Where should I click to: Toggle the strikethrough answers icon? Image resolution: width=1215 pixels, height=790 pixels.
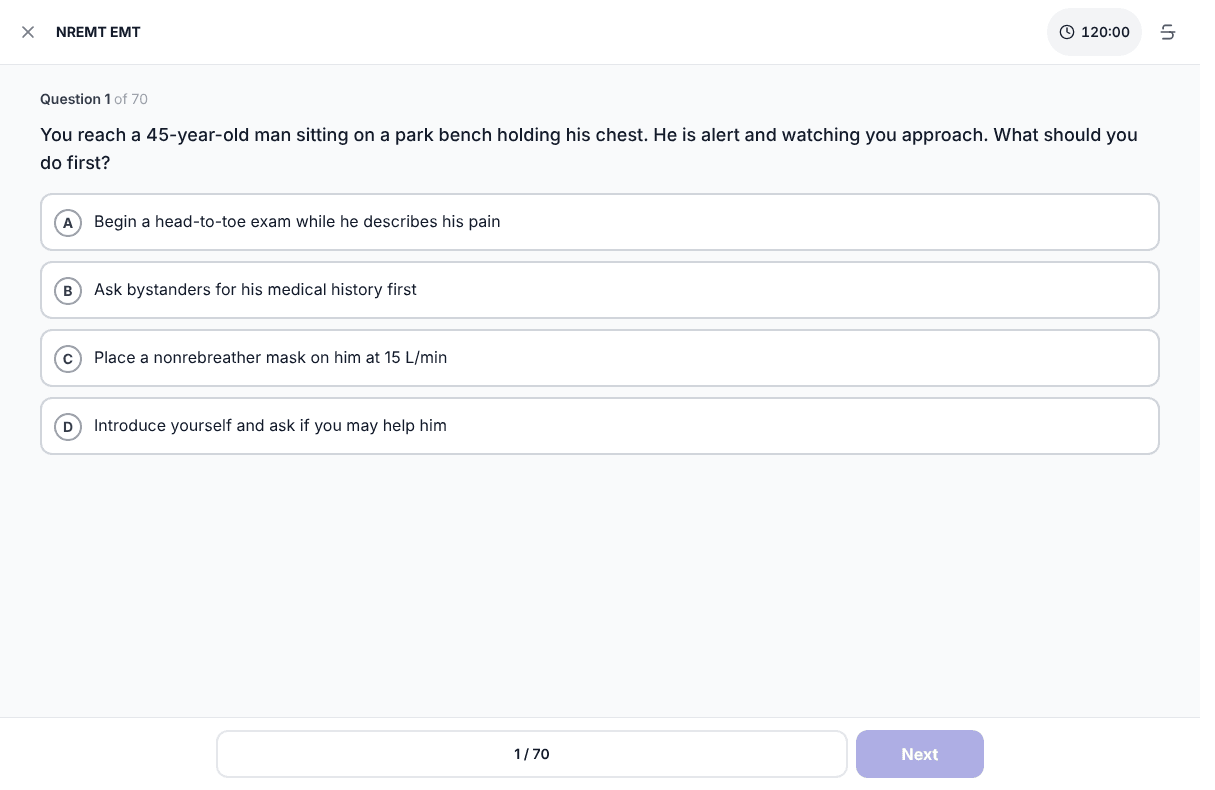[x=1167, y=32]
